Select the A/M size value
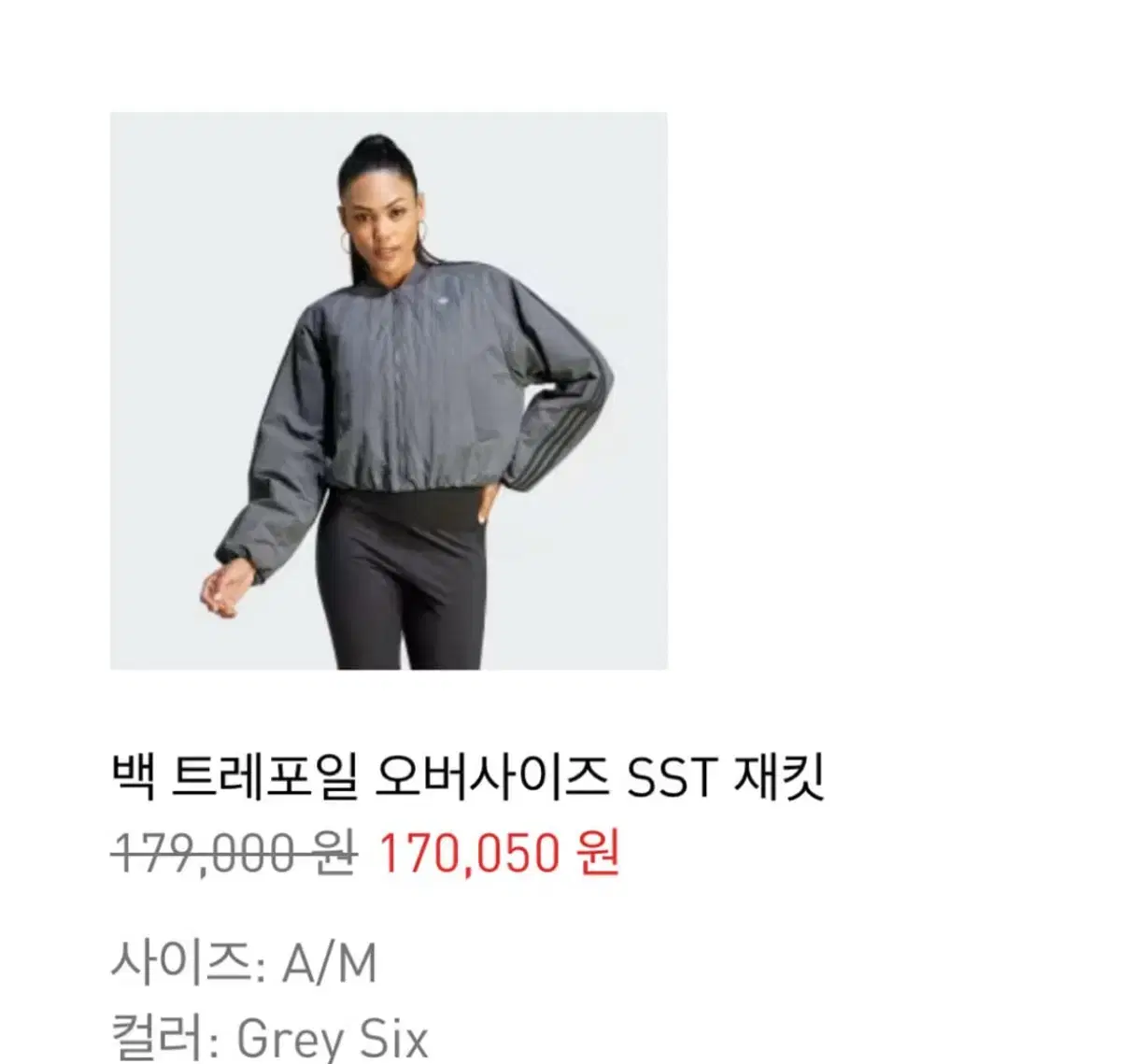 click(x=330, y=963)
